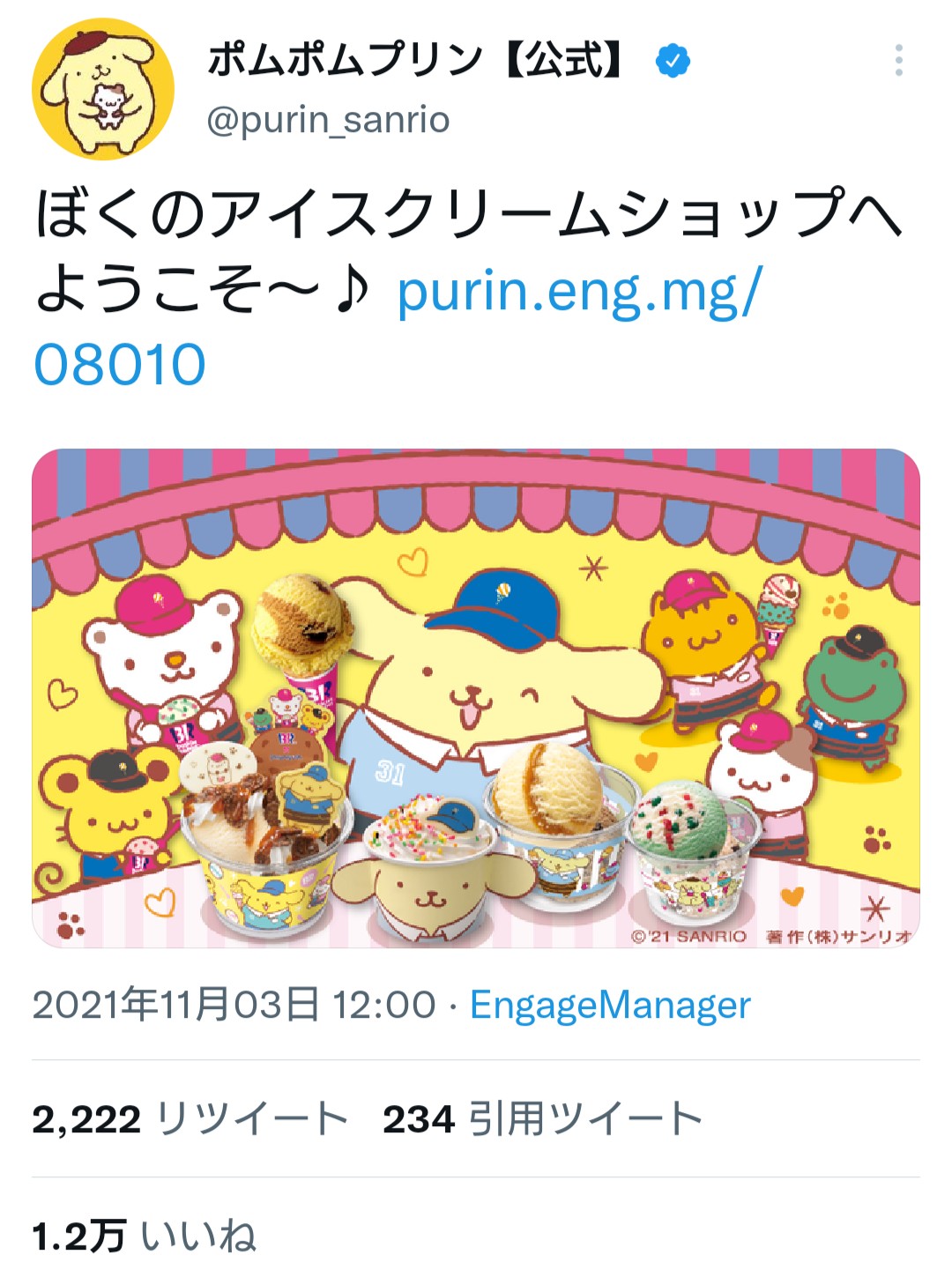
Task: Tap the Pompompurin profile avatar
Action: [x=103, y=89]
